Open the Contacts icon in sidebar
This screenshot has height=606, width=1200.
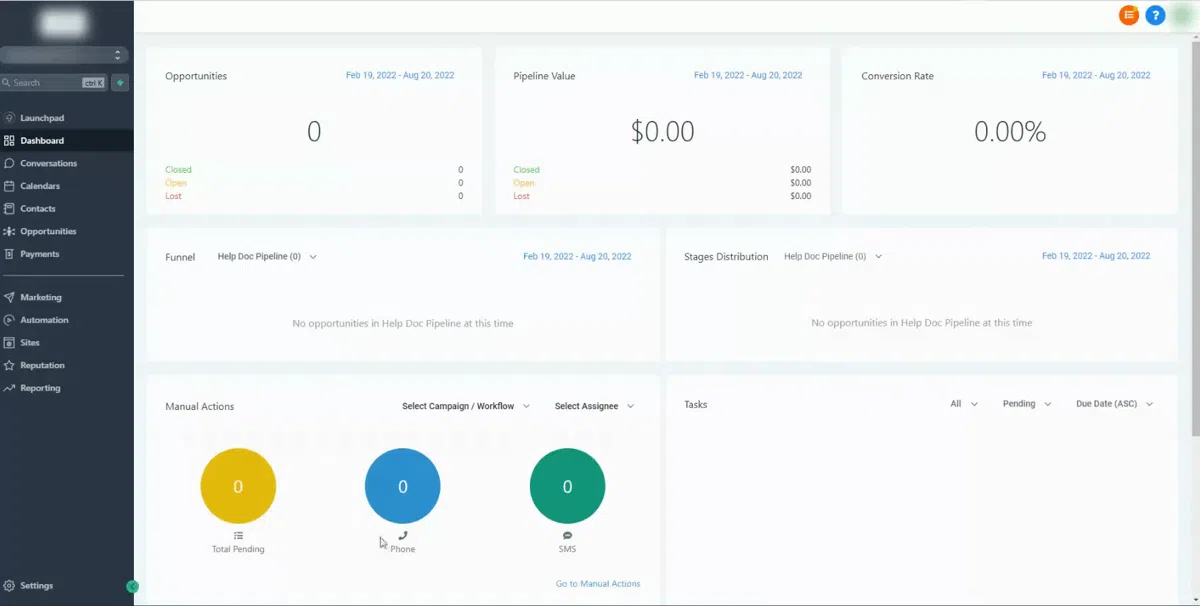click(9, 209)
